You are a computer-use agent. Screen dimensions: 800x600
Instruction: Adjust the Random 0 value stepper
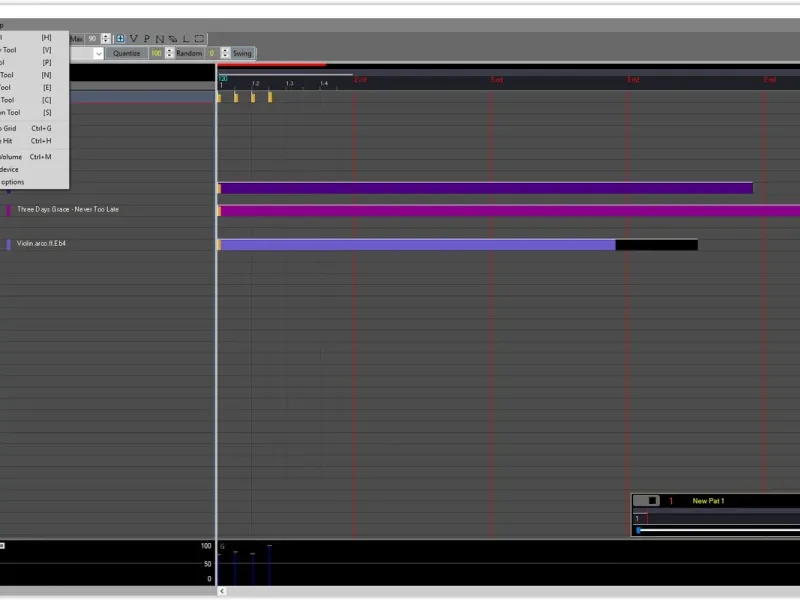click(225, 53)
